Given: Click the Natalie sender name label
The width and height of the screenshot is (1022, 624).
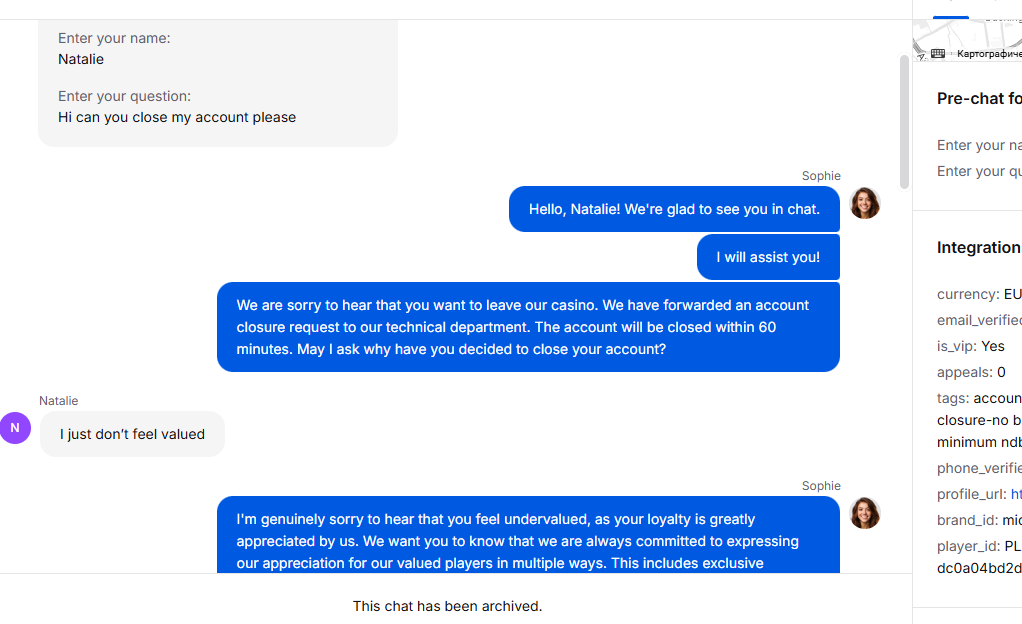Looking at the screenshot, I should 59,401.
